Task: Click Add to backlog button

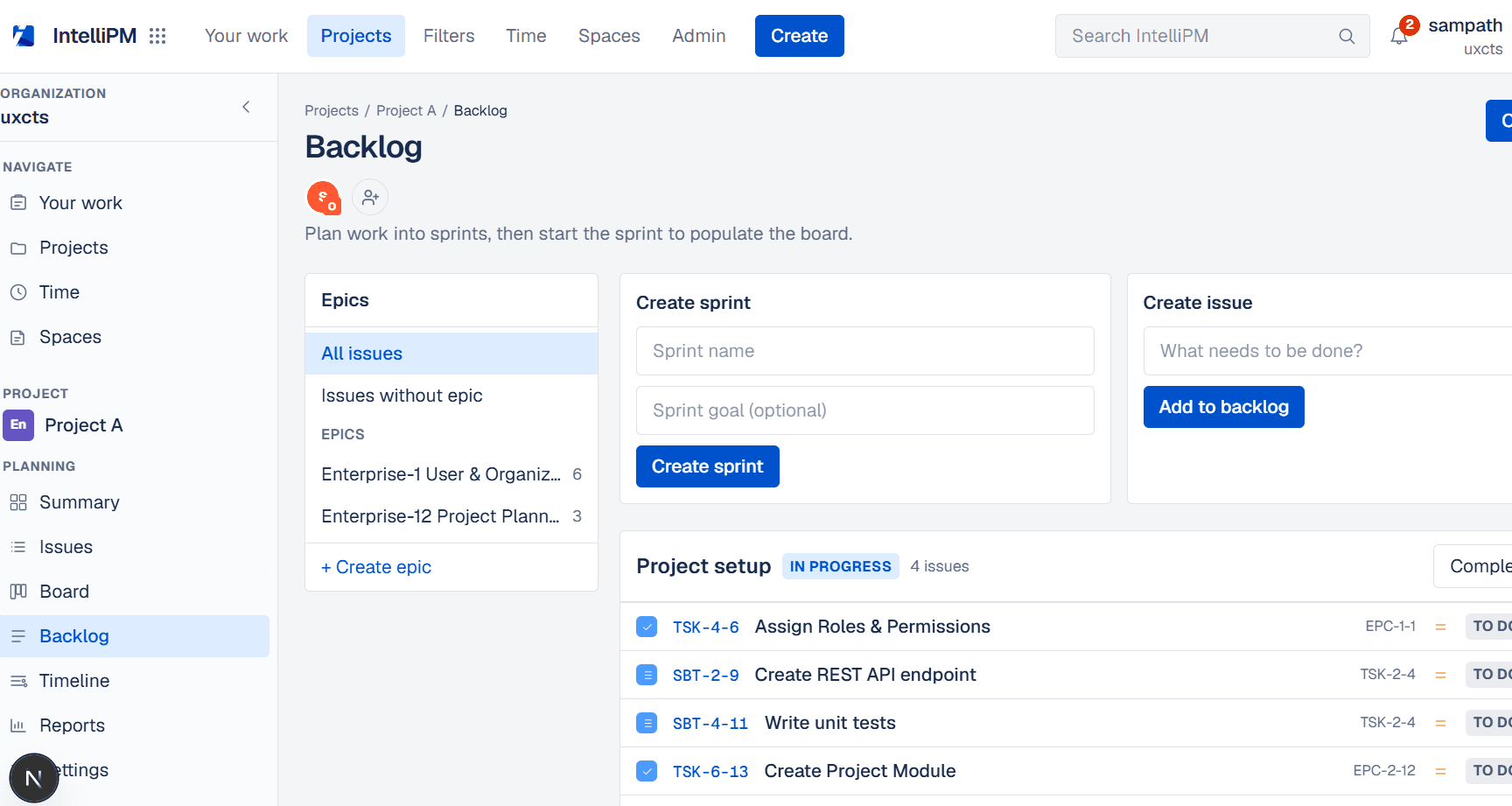Action: coord(1224,407)
